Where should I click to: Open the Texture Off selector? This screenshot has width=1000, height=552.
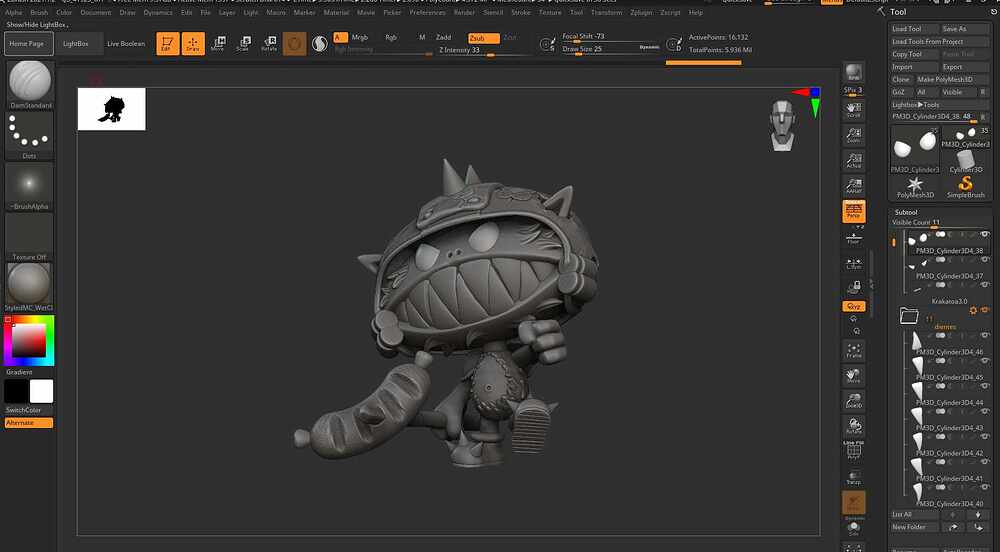(29, 237)
